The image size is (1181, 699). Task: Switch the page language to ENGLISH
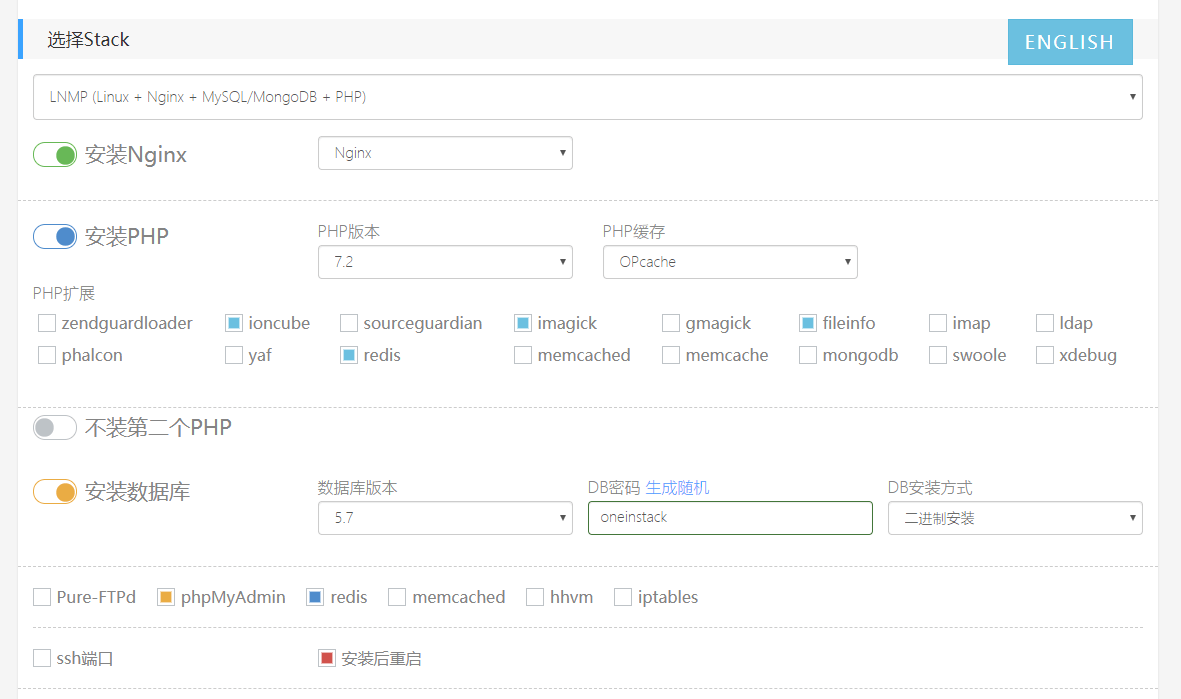1069,42
